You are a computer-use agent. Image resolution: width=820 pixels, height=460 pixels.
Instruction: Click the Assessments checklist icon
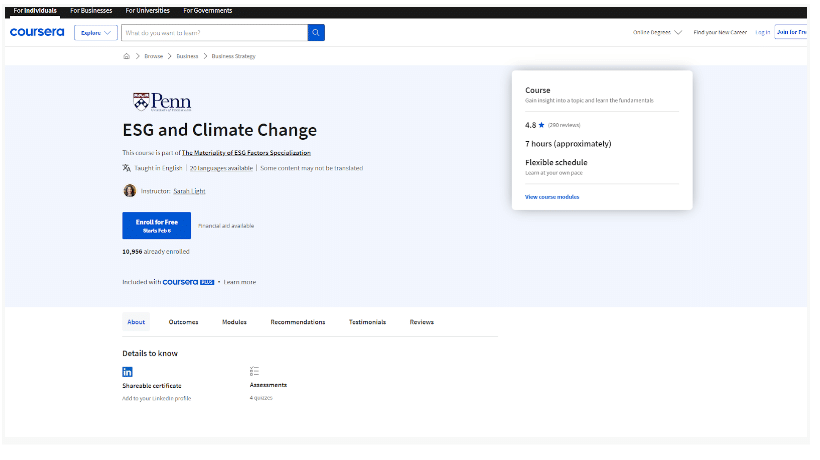coord(254,371)
